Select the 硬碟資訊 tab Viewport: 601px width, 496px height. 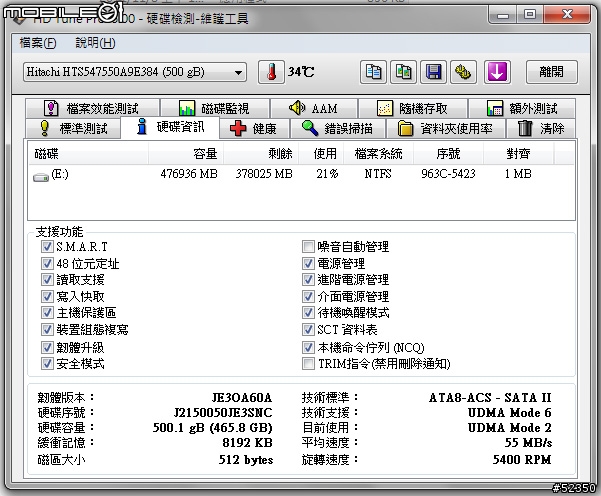click(170, 127)
